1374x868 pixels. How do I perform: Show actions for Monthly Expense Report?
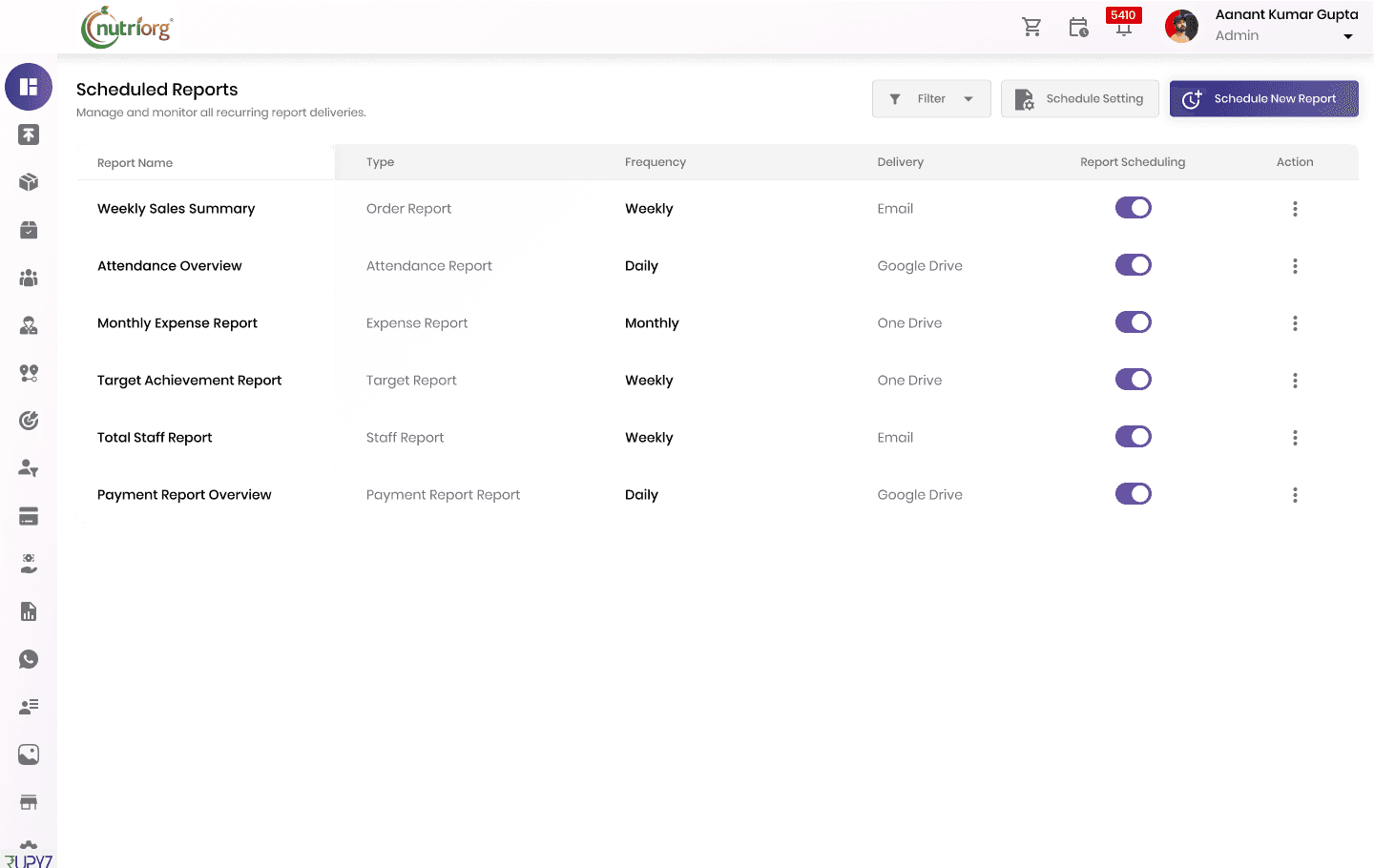pos(1295,323)
